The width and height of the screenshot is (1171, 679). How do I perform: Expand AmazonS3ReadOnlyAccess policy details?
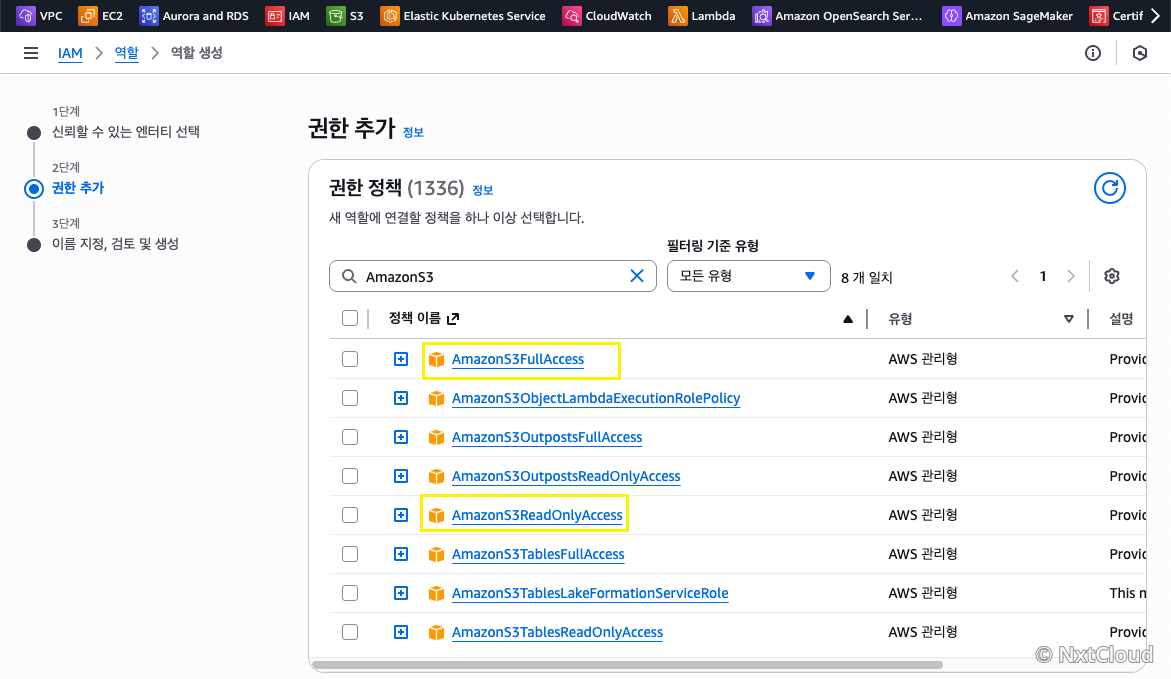pyautogui.click(x=401, y=515)
